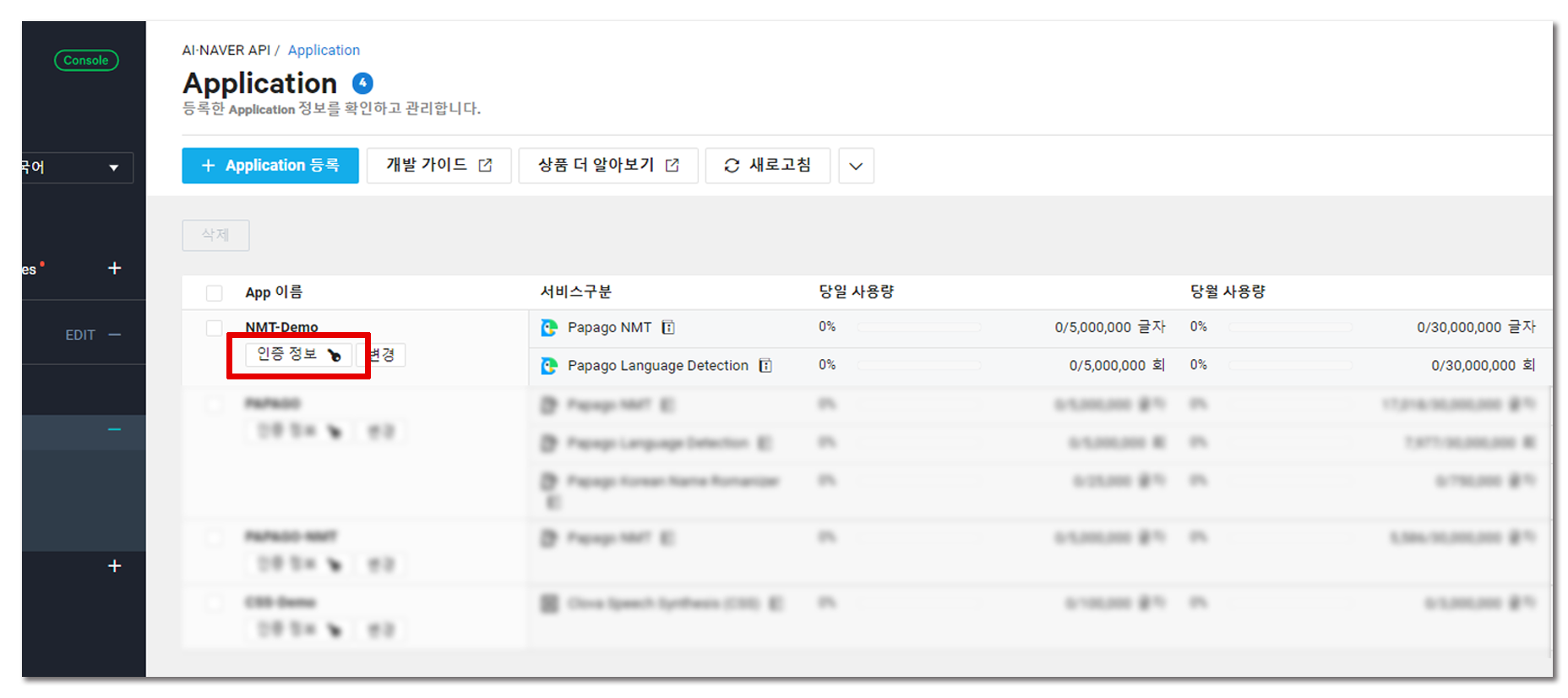Expand the toolbar chevron dropdown
The width and height of the screenshot is (1568, 698).
[856, 166]
